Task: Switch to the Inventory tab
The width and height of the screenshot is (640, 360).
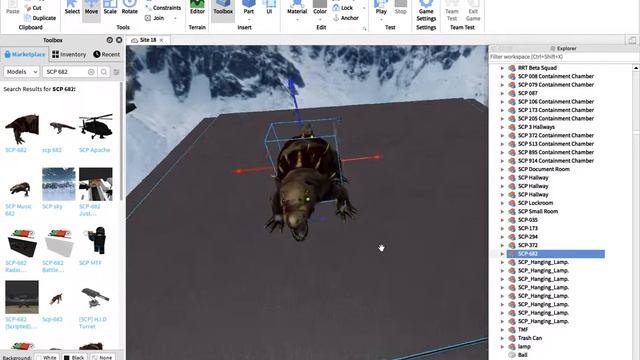Action: 69,54
